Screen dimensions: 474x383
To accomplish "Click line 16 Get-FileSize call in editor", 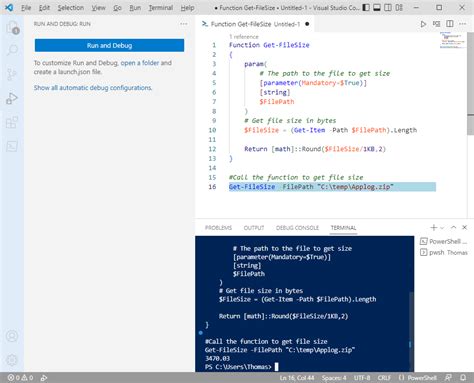I will pyautogui.click(x=311, y=187).
